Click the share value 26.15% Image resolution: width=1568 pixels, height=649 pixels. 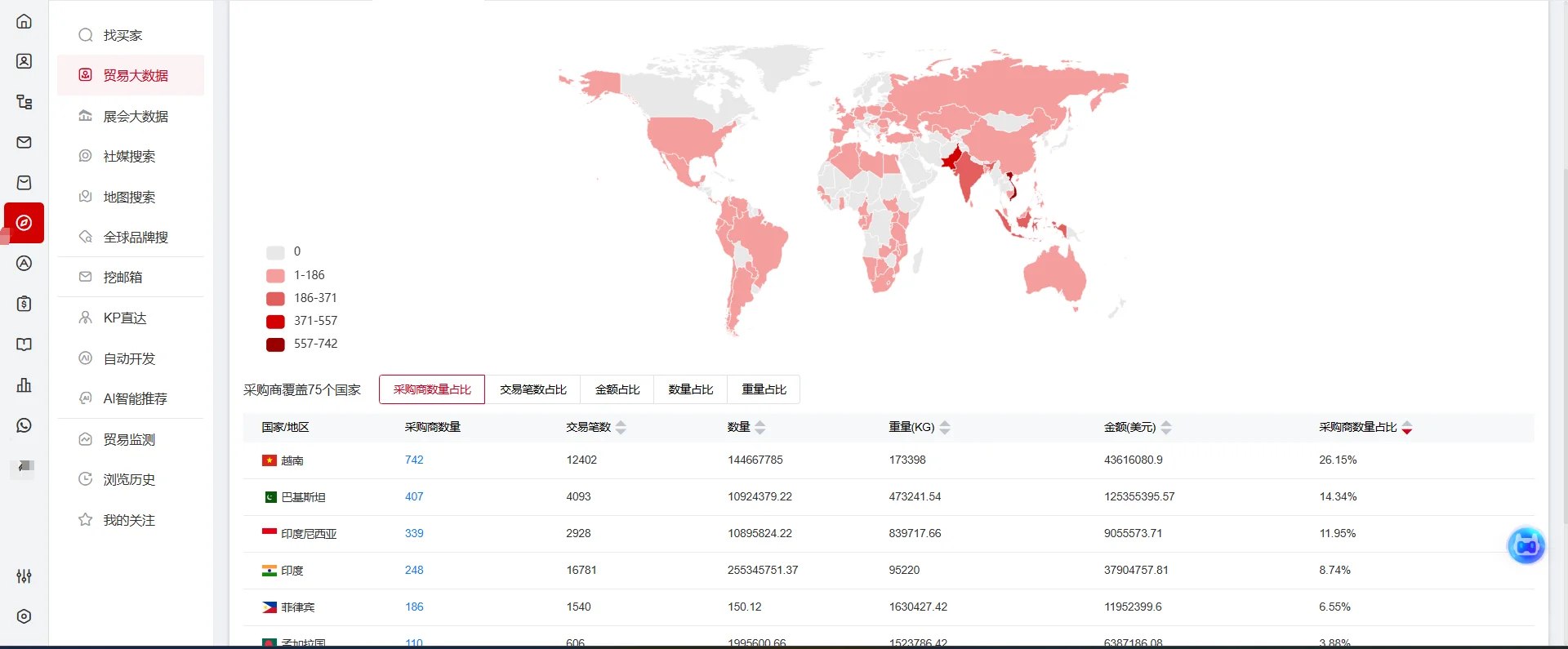pyautogui.click(x=1338, y=460)
